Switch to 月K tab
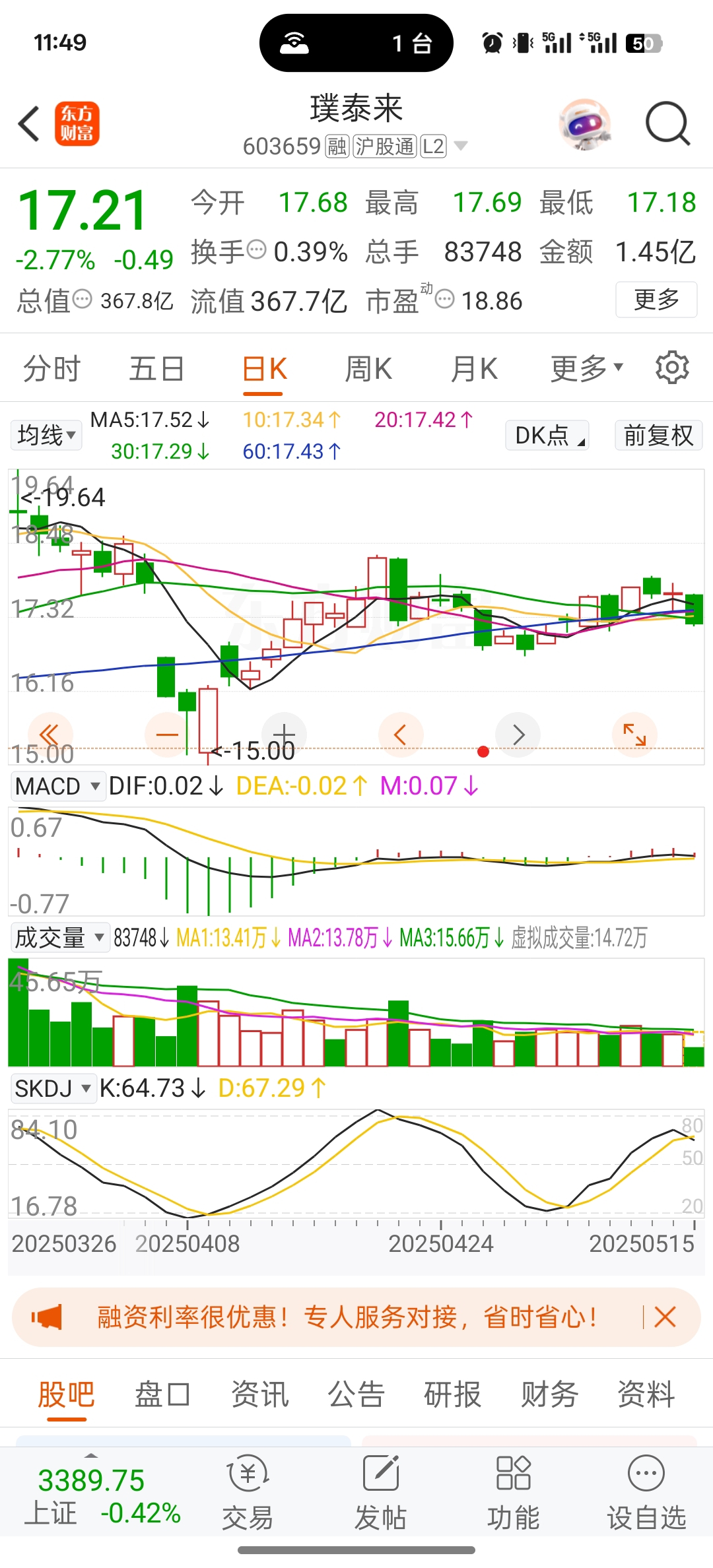 pyautogui.click(x=474, y=368)
